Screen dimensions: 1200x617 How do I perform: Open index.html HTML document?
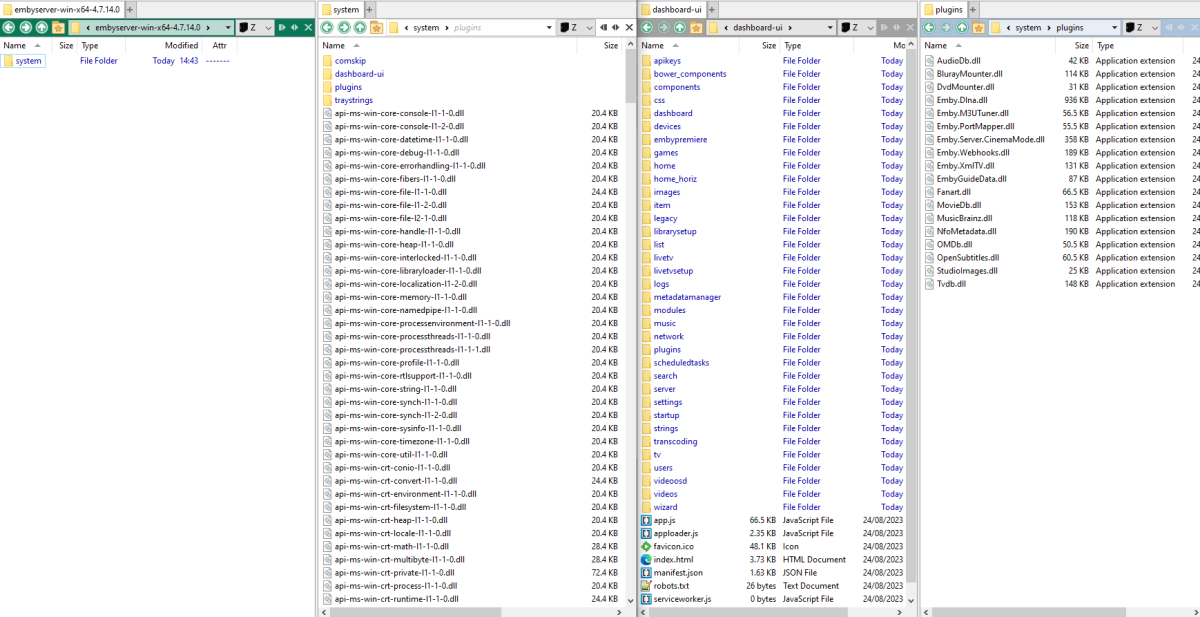(x=678, y=559)
